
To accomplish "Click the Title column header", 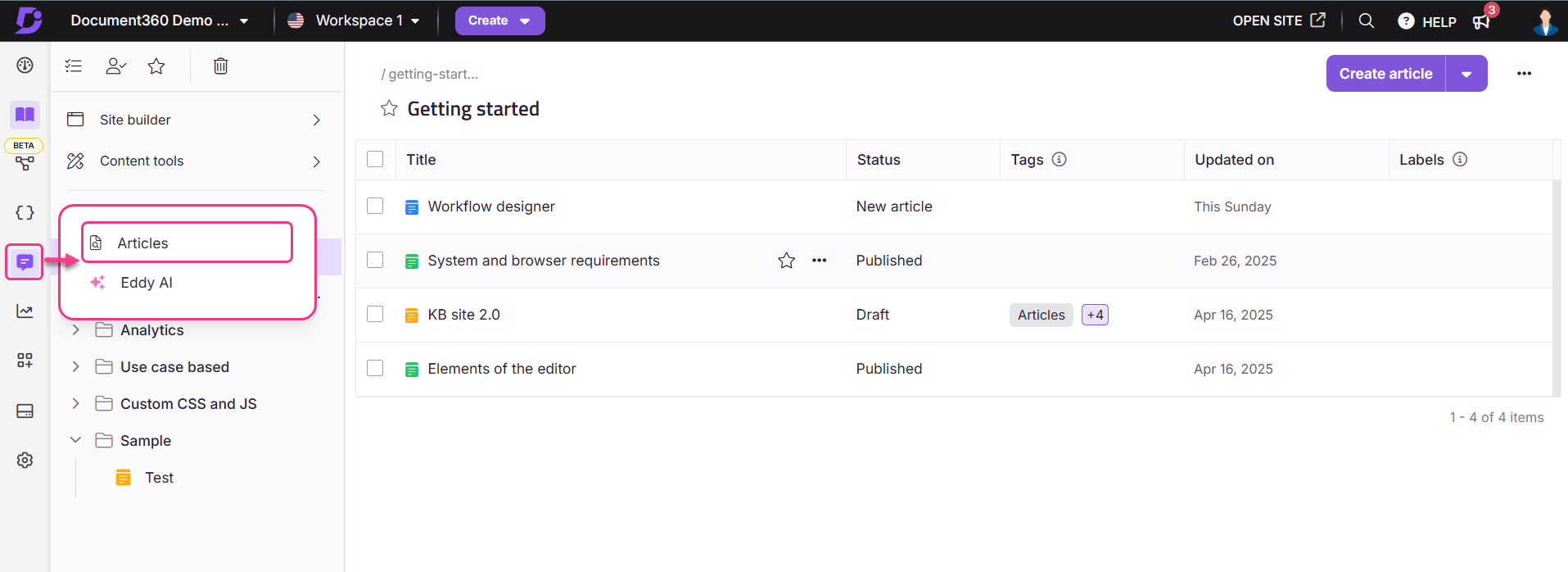I will 421,160.
